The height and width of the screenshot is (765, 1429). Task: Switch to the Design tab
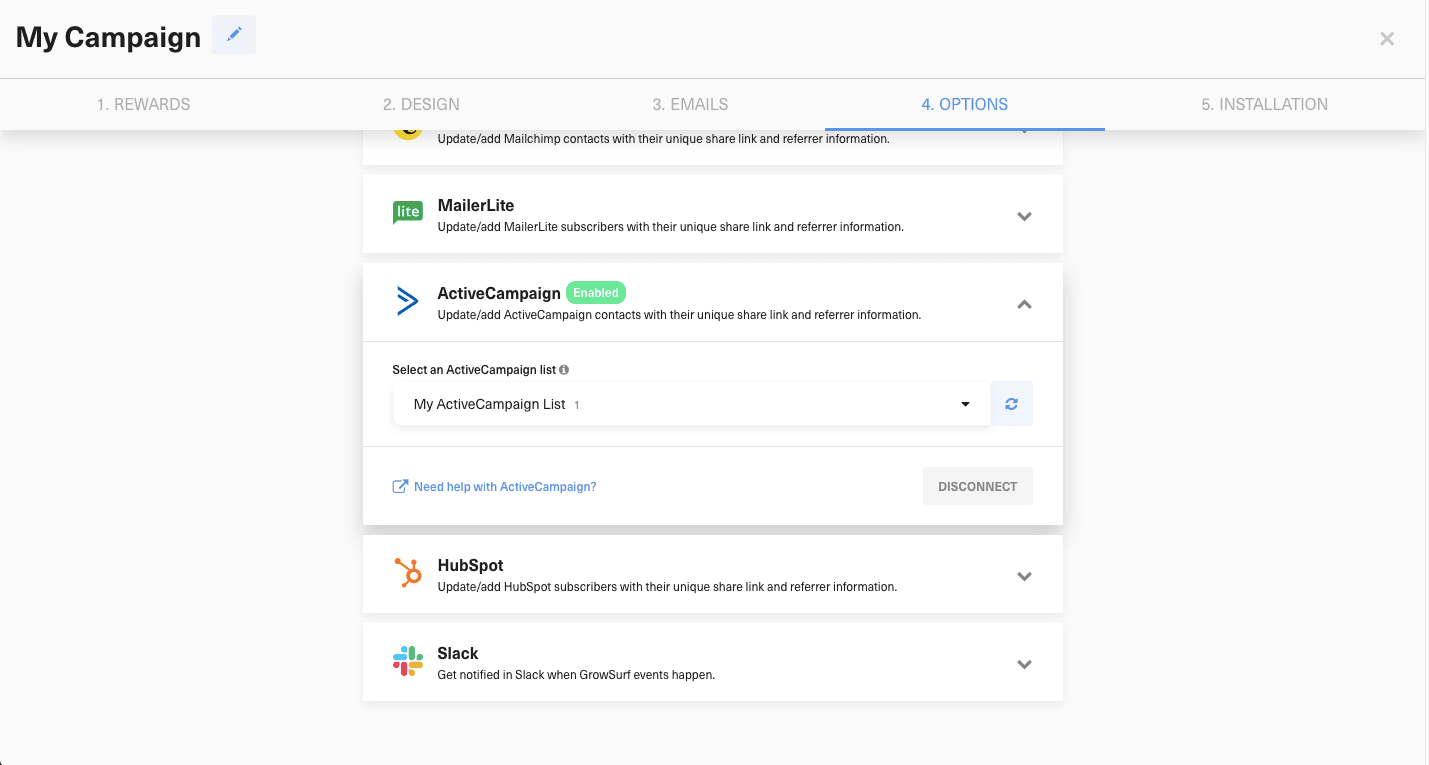tap(420, 103)
